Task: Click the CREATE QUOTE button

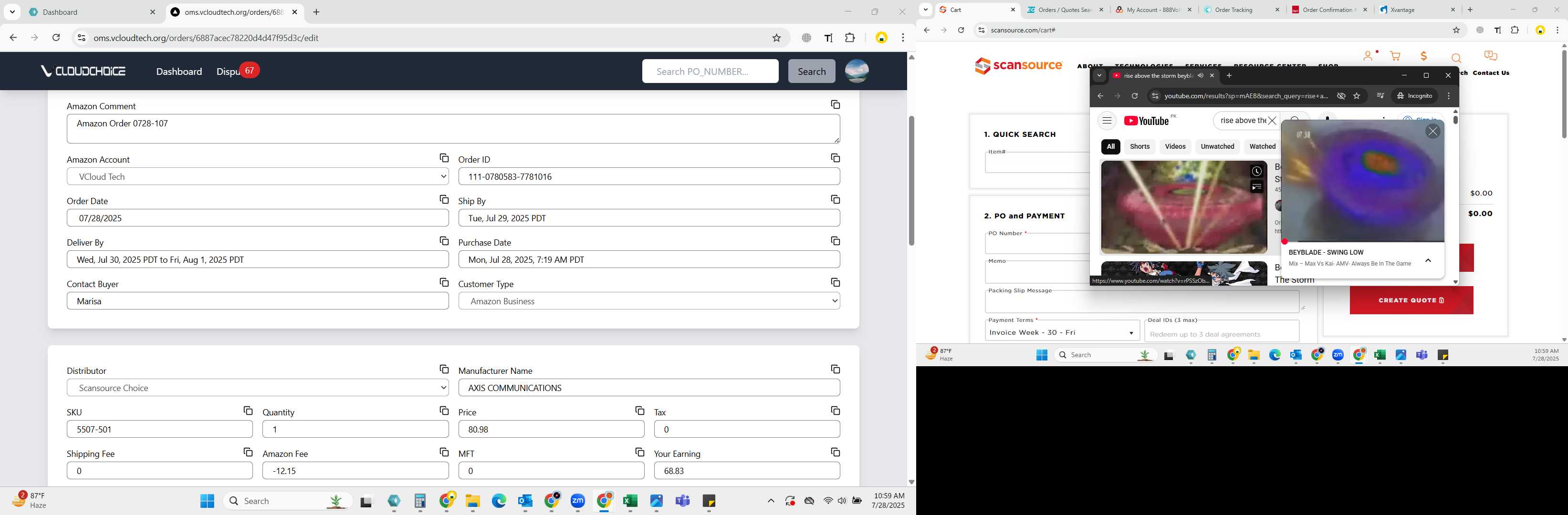Action: (1411, 300)
